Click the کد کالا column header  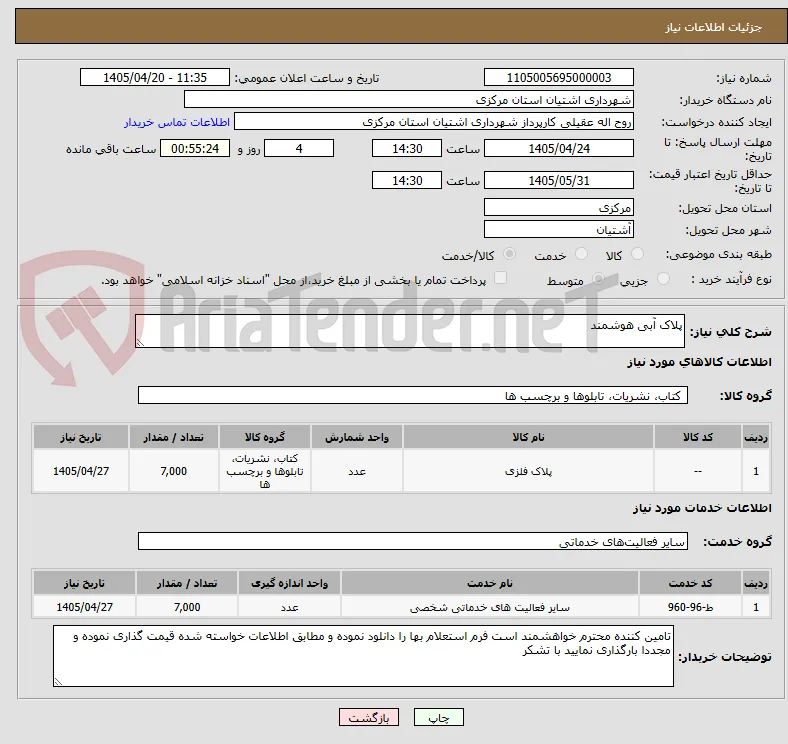click(698, 437)
